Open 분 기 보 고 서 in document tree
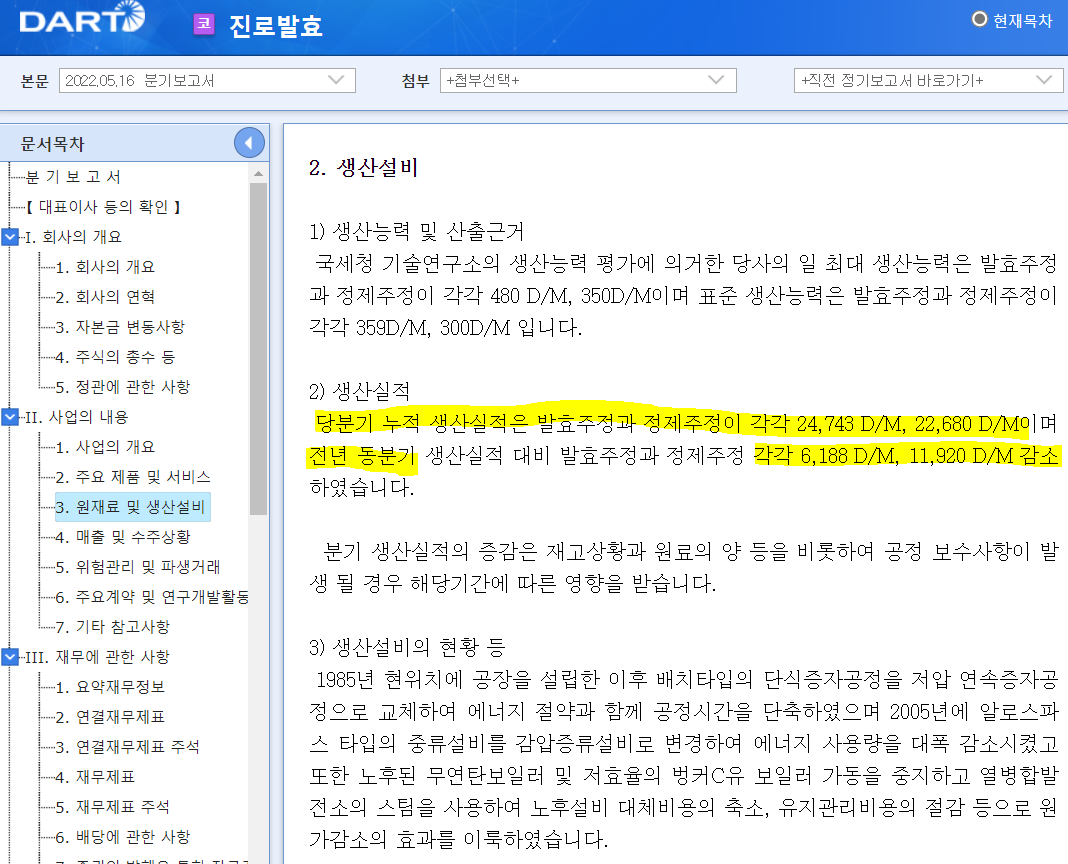Image resolution: width=1068 pixels, height=864 pixels. tap(73, 176)
